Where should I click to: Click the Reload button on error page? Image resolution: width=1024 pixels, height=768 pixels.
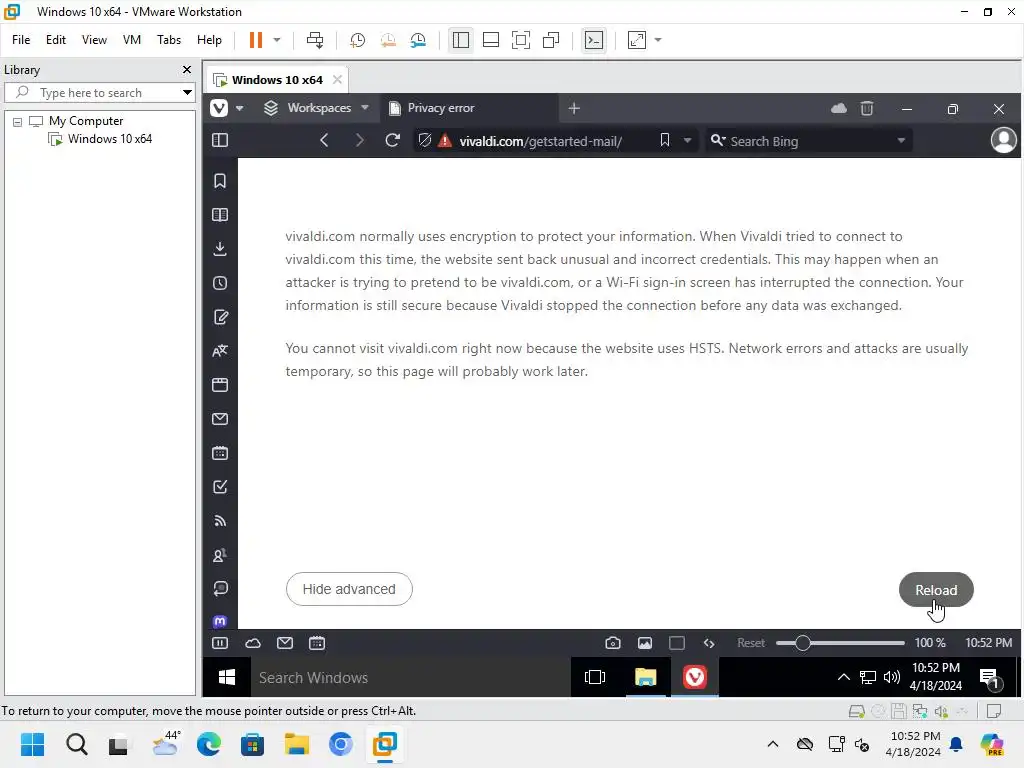[936, 590]
